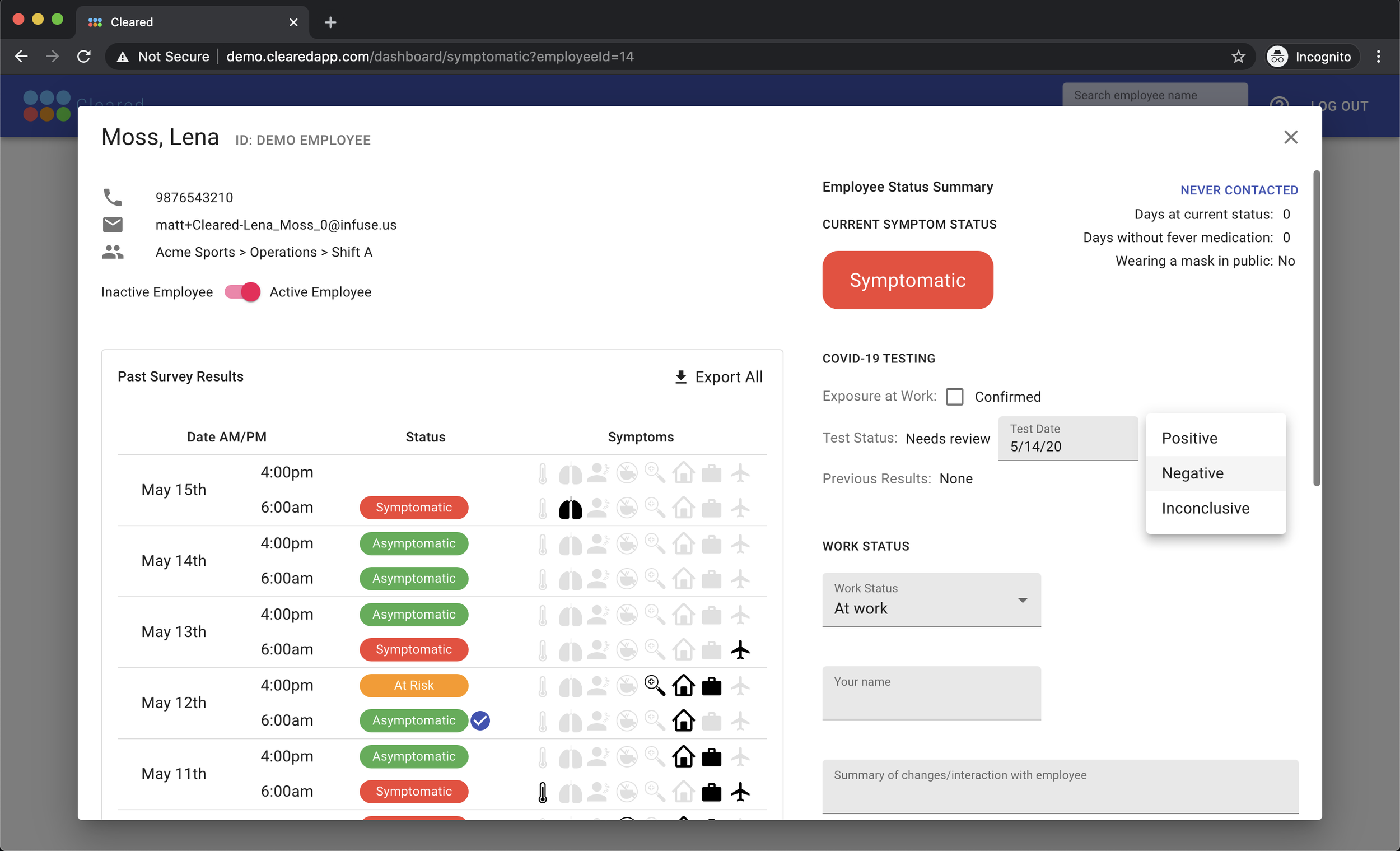Bookmark this page with the star icon
Image resolution: width=1400 pixels, height=851 pixels.
(1238, 56)
